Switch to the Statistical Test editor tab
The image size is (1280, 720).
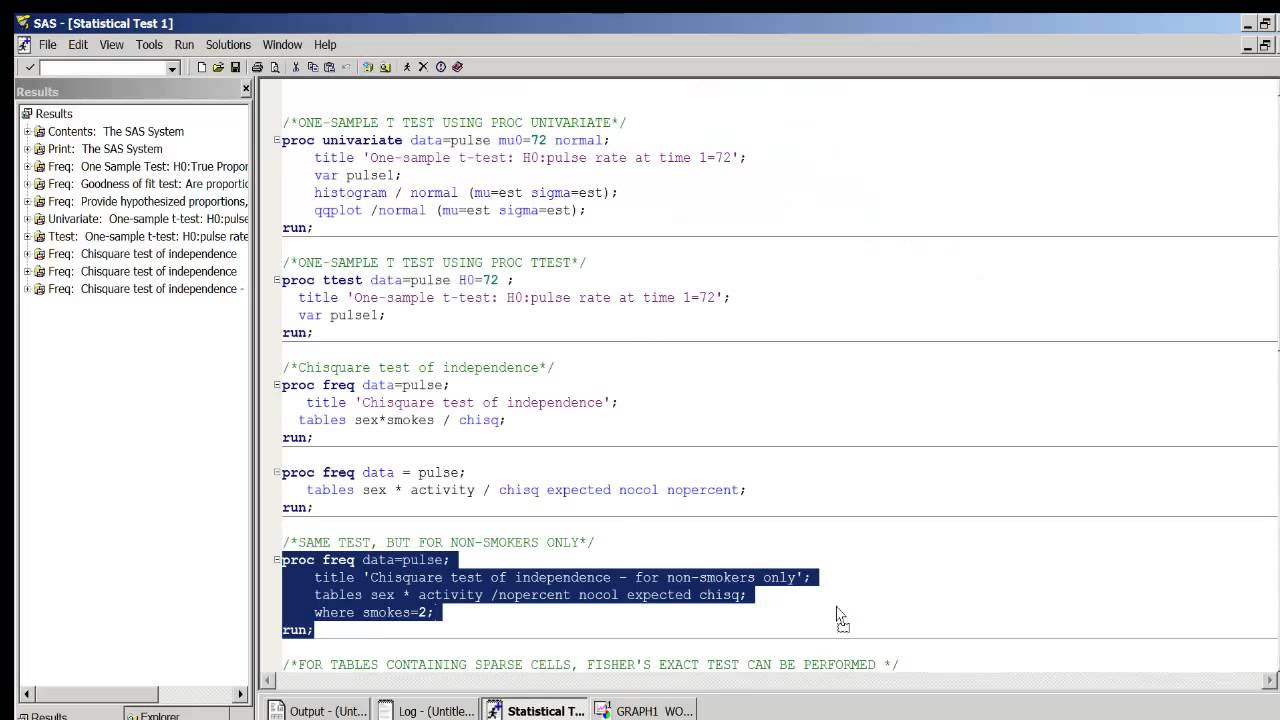click(535, 711)
